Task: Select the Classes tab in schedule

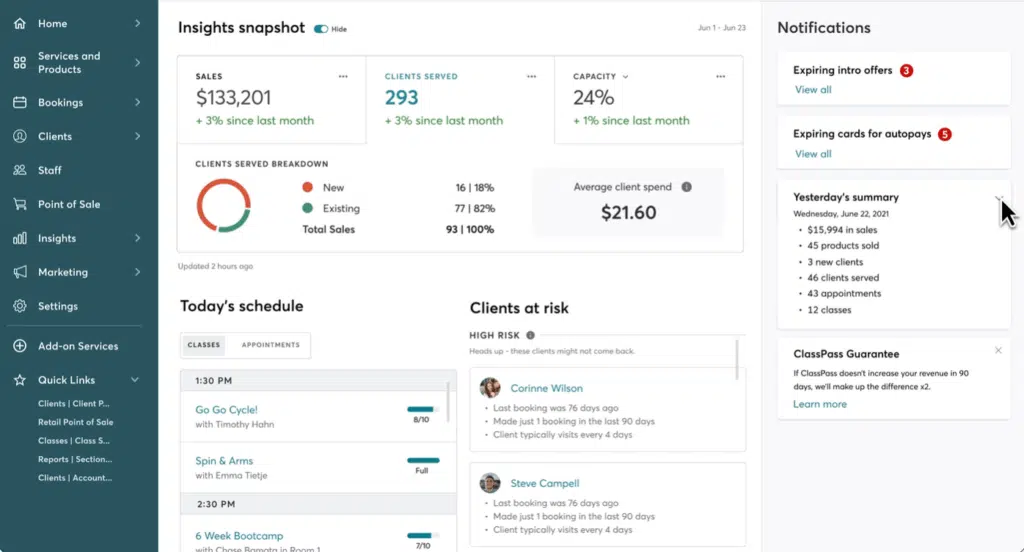Action: point(204,345)
